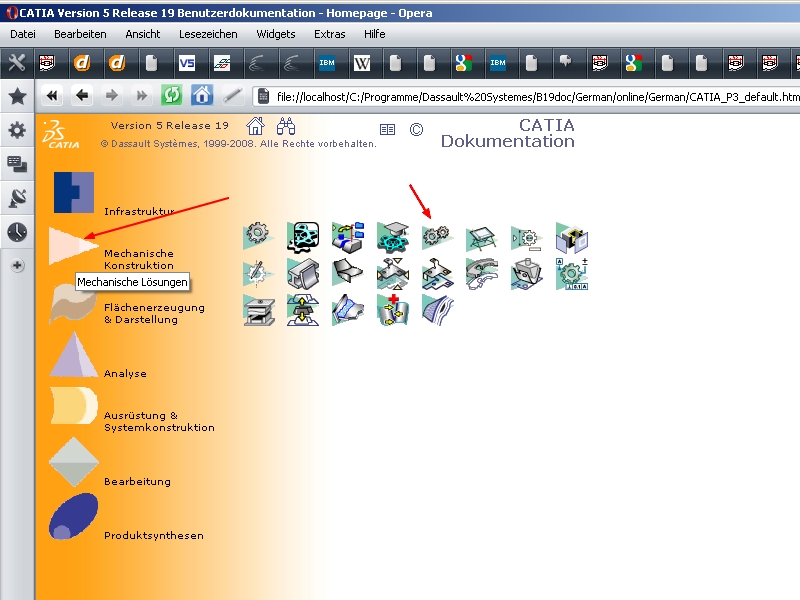Open the grey block with cylinder top icon
Viewport: 800px width, 600px height.
527,274
